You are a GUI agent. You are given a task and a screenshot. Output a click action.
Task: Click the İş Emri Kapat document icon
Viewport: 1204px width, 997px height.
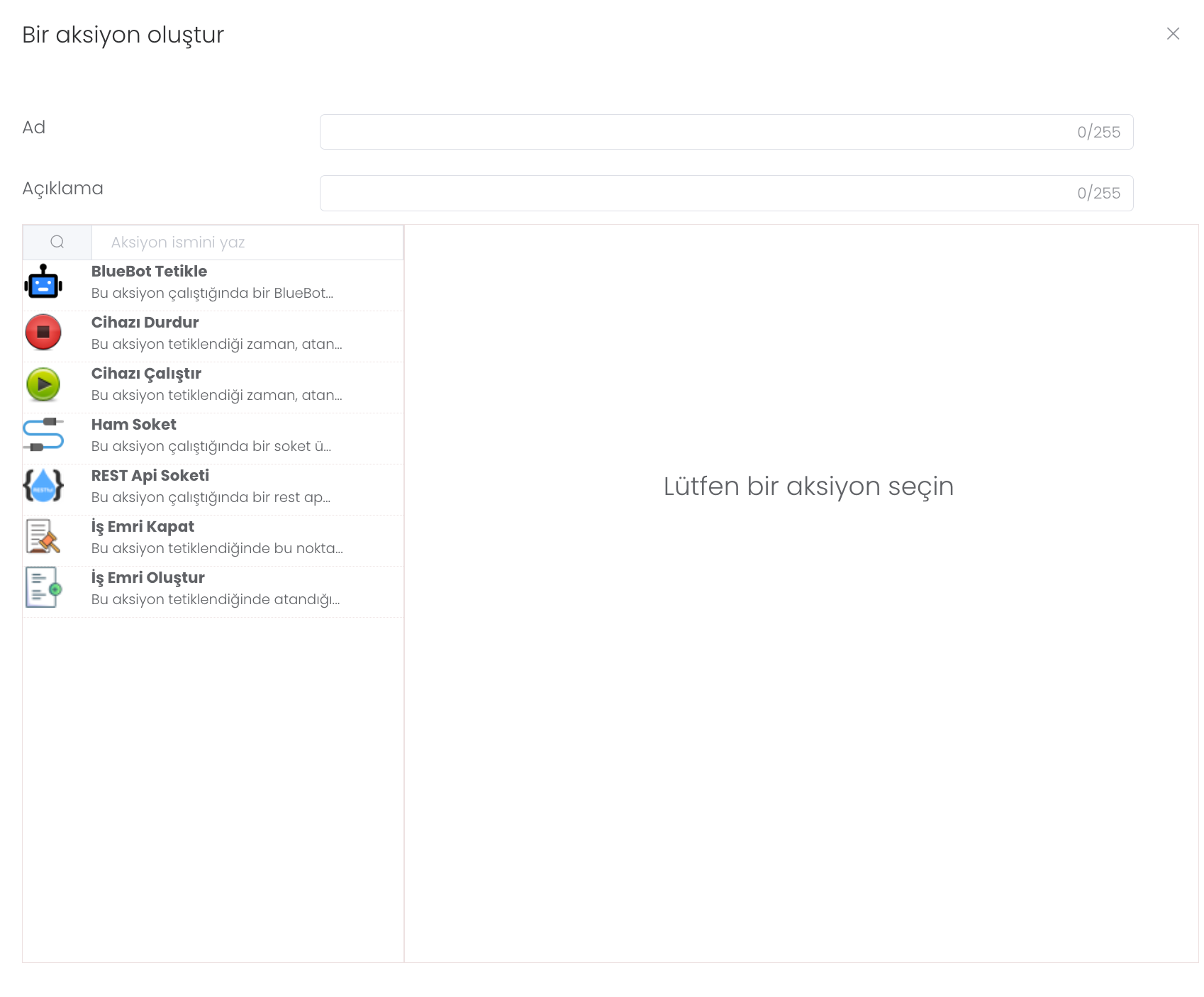[x=43, y=537]
